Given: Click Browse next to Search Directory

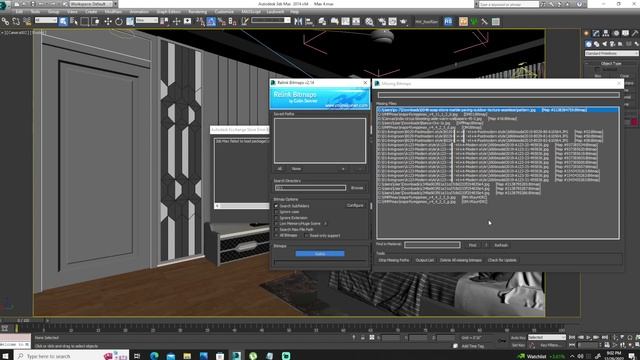Looking at the screenshot, I should pyautogui.click(x=357, y=188).
